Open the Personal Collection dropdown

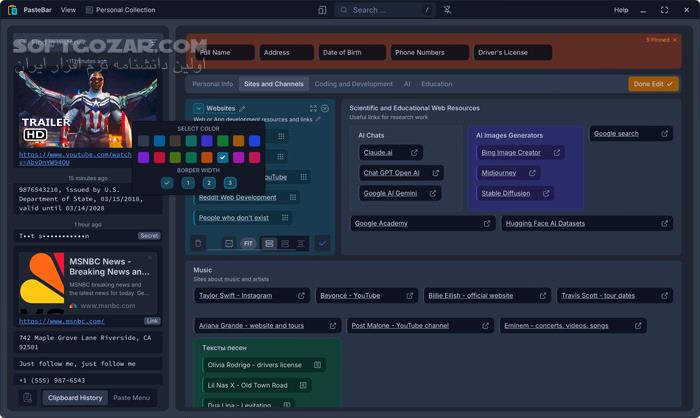(120, 10)
